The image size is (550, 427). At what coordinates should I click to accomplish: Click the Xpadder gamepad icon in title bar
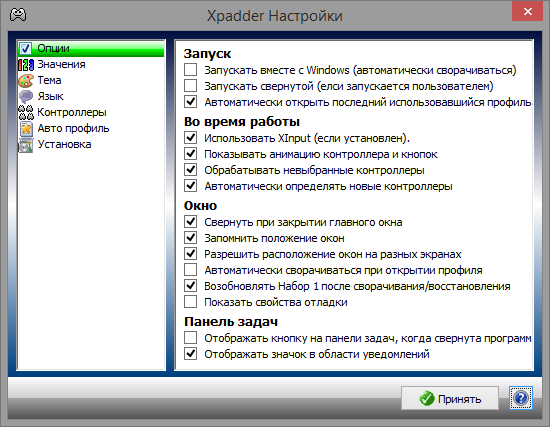[x=18, y=15]
